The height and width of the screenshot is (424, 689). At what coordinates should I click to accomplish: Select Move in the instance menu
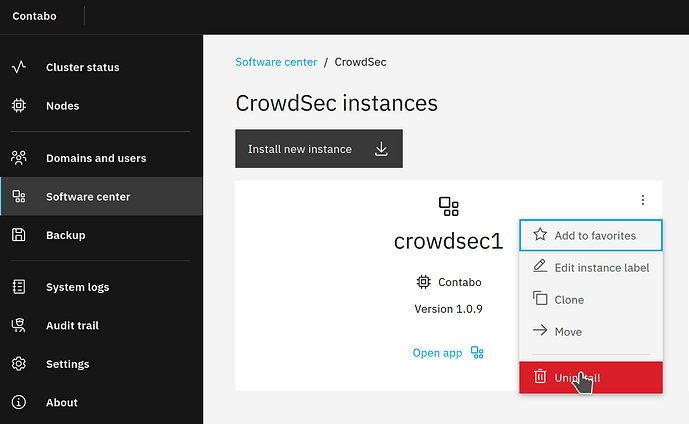591,331
